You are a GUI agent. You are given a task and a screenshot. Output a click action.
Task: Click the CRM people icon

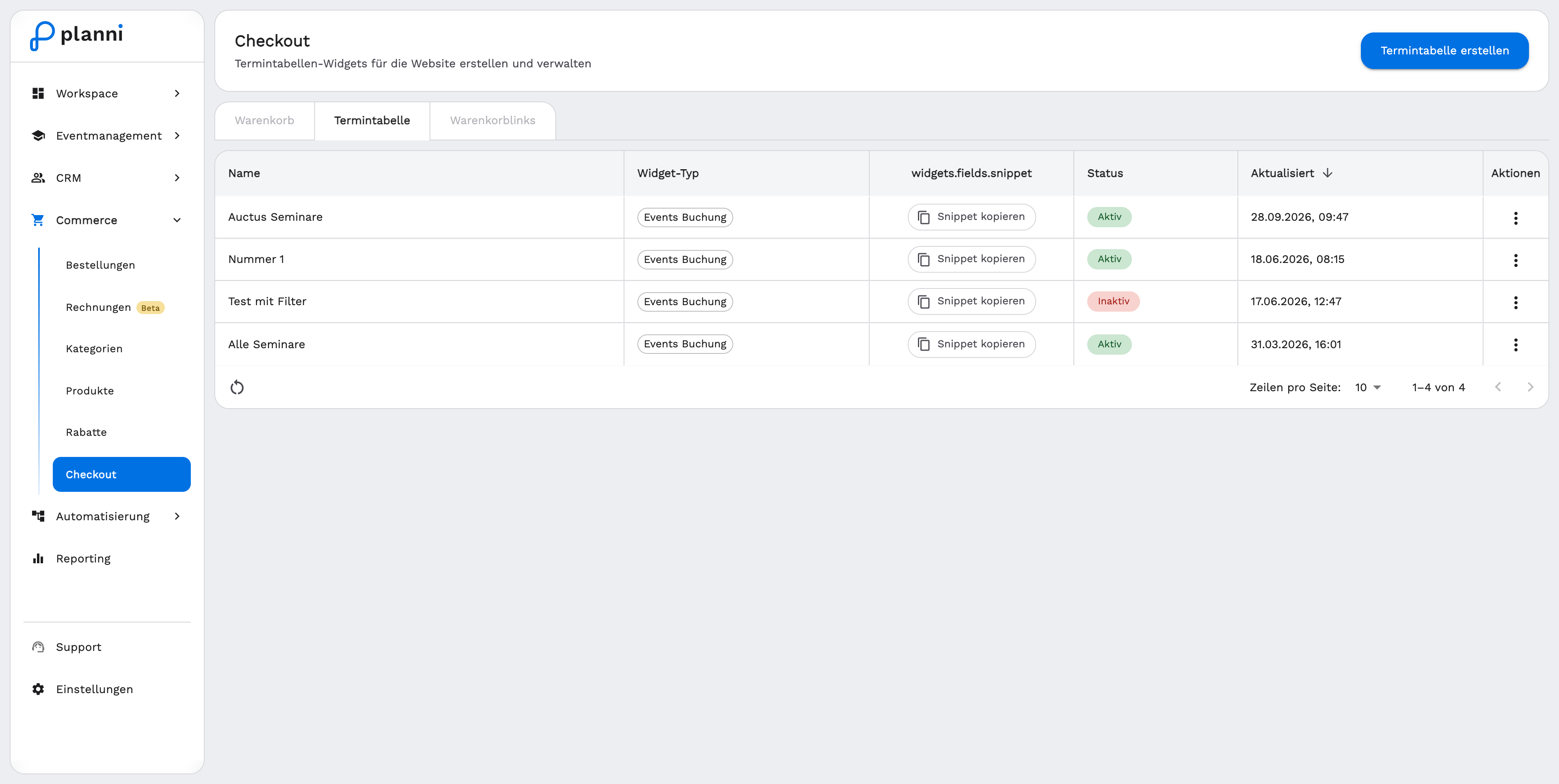coord(38,178)
